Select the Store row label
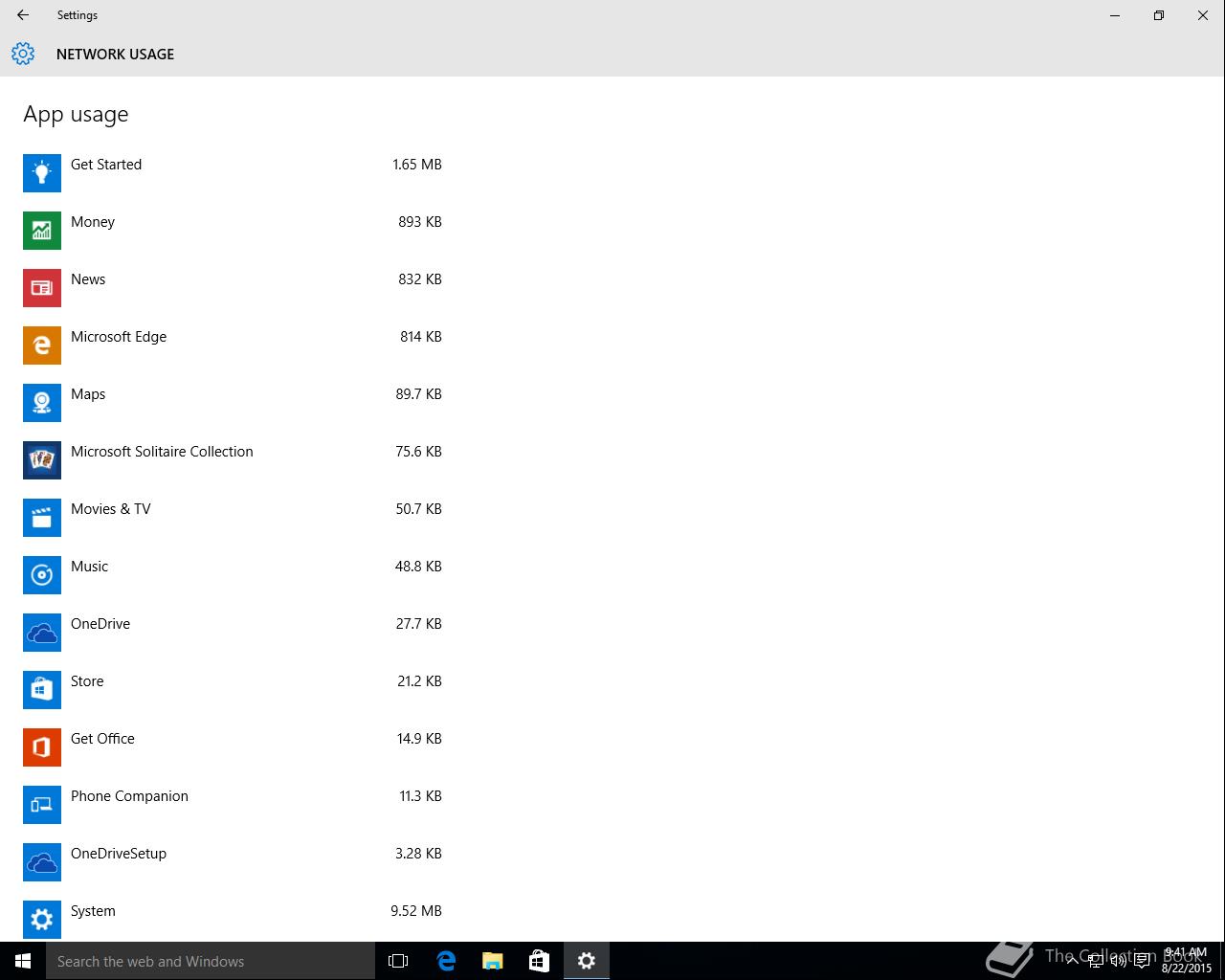1225x980 pixels. click(87, 681)
